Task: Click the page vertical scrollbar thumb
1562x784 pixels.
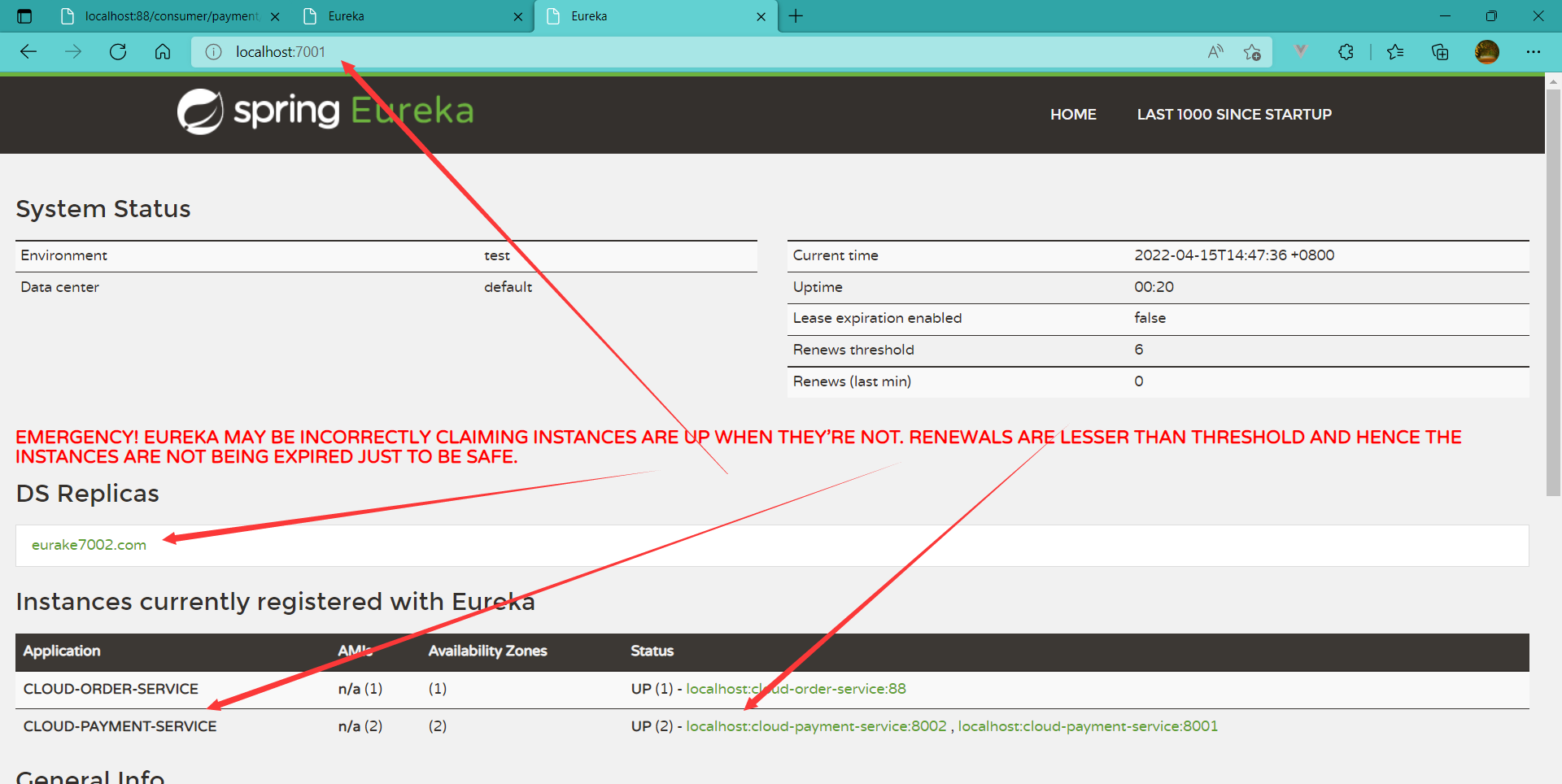Action: pyautogui.click(x=1553, y=293)
